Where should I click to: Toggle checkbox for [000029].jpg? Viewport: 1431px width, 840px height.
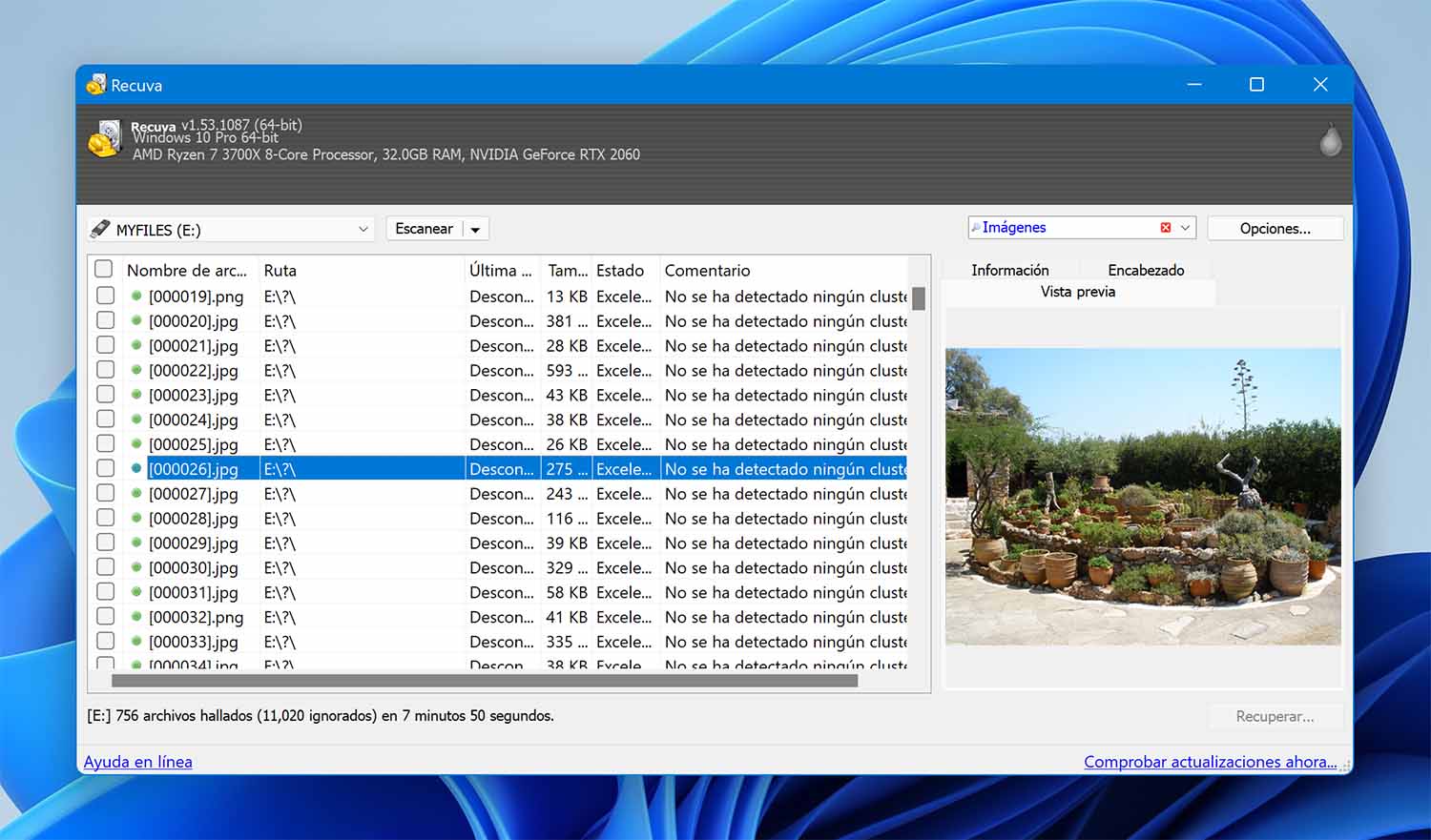tap(105, 543)
